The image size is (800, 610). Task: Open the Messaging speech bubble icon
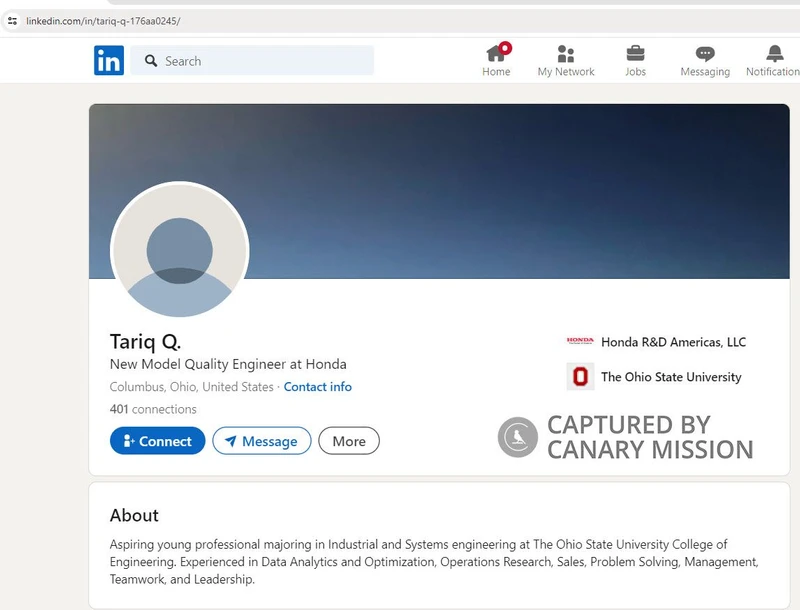click(705, 55)
